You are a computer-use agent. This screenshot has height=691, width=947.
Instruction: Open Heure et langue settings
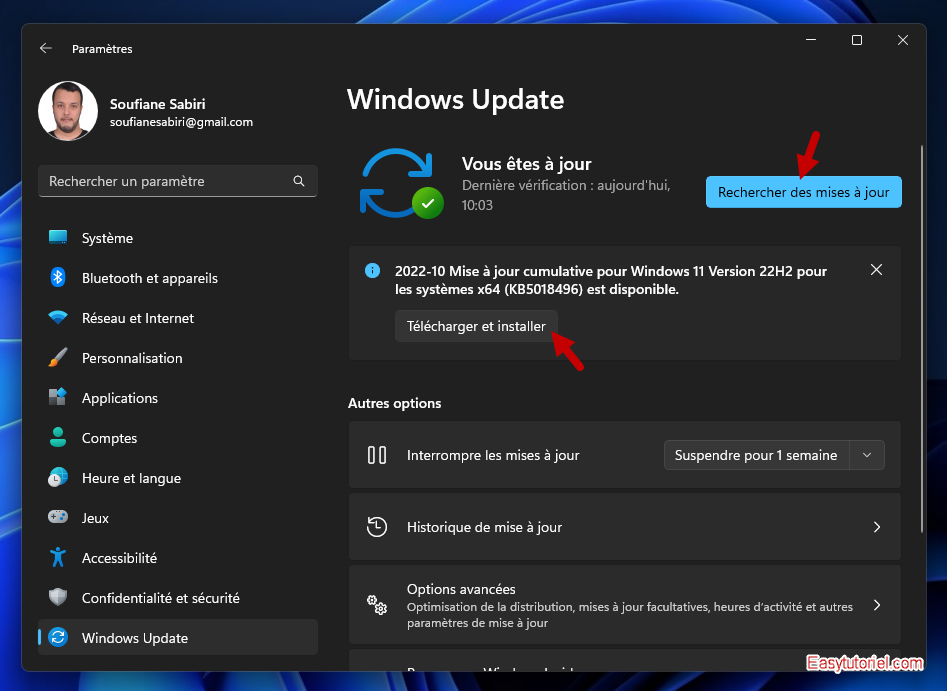point(178,477)
